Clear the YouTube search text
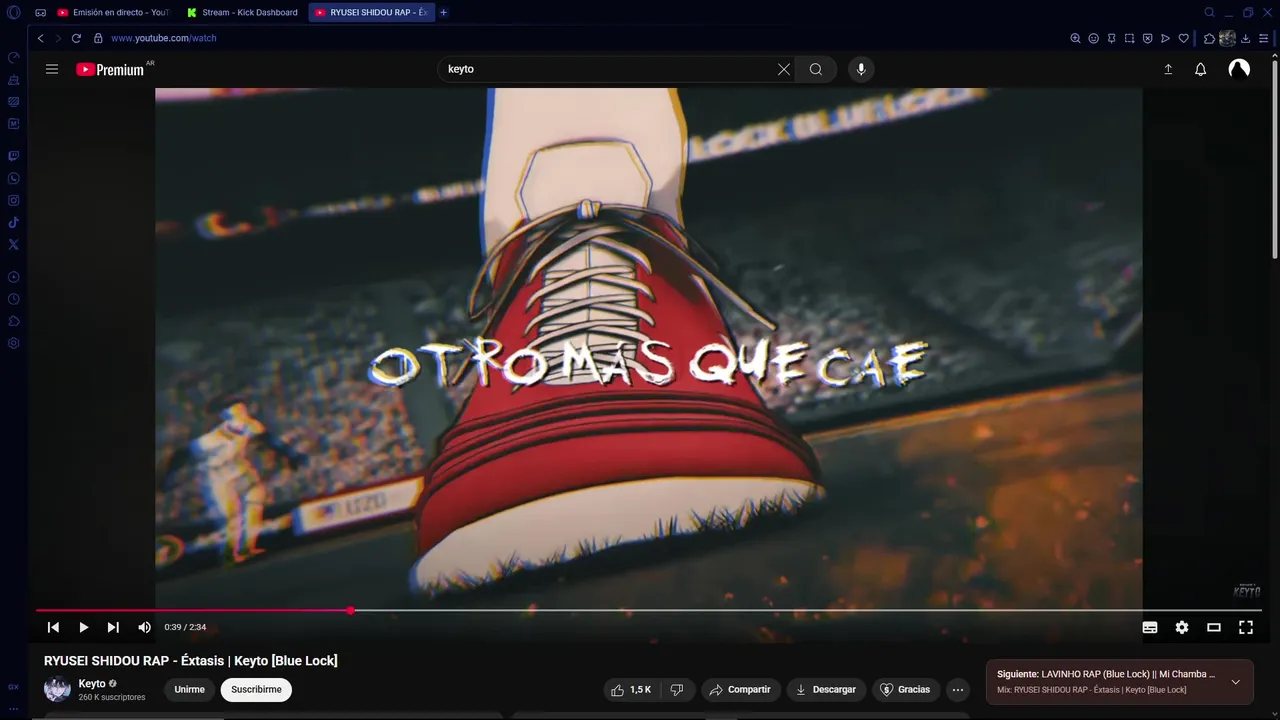The width and height of the screenshot is (1280, 720). pyautogui.click(x=784, y=69)
